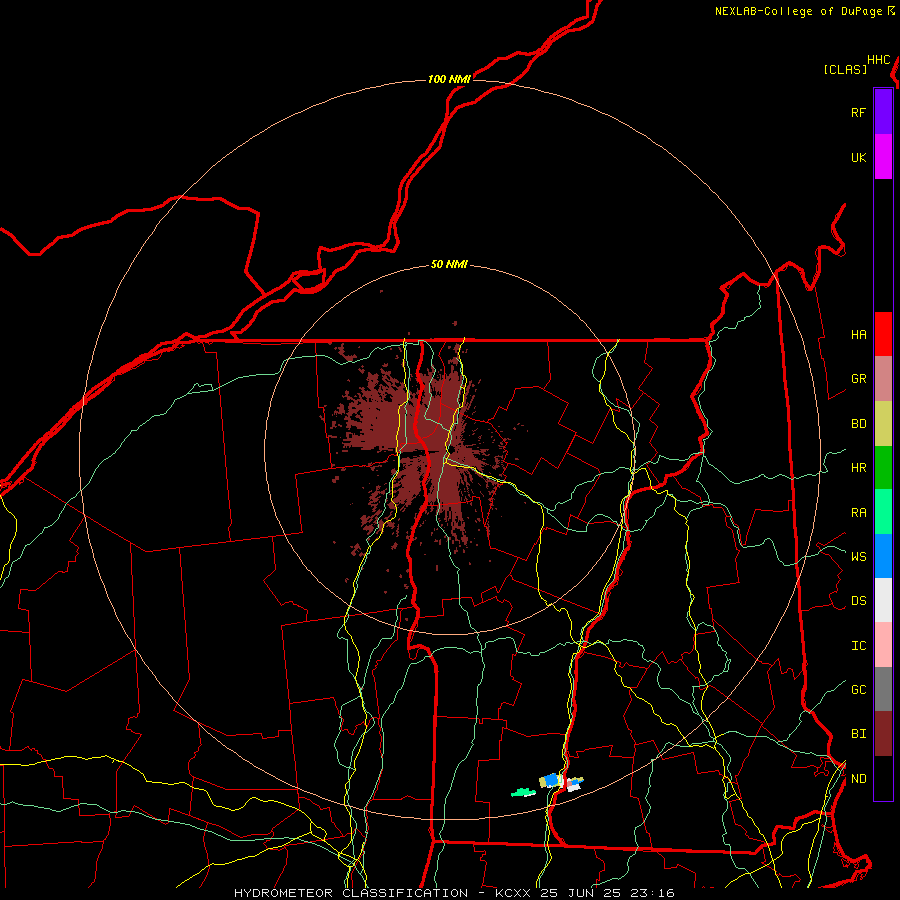The image size is (900, 900).
Task: Click the mint green RA legend swatch
Action: coord(883,512)
